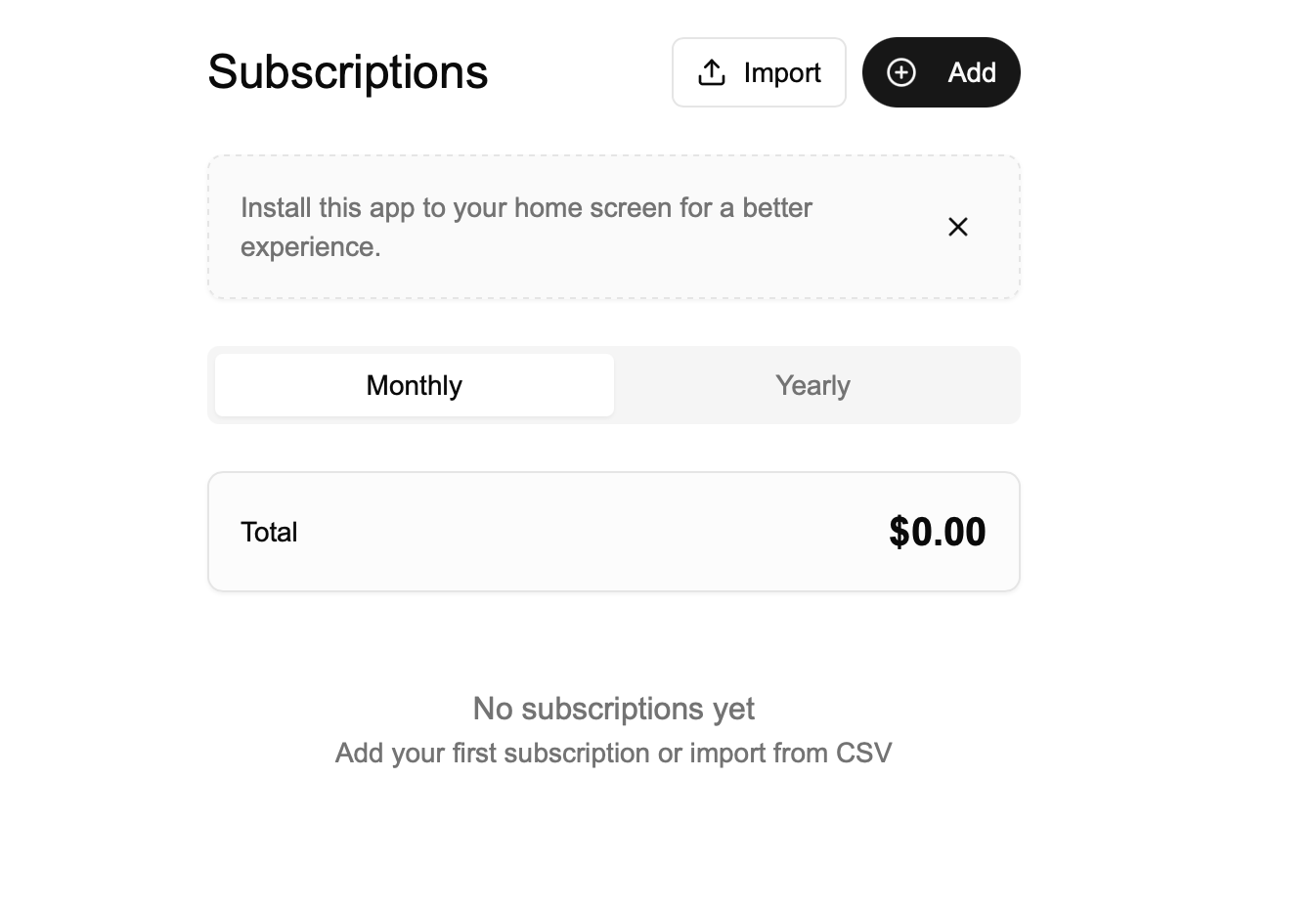Screen dimensions: 1316x907
Task: Click the Subscriptions page heading
Action: pos(347,70)
